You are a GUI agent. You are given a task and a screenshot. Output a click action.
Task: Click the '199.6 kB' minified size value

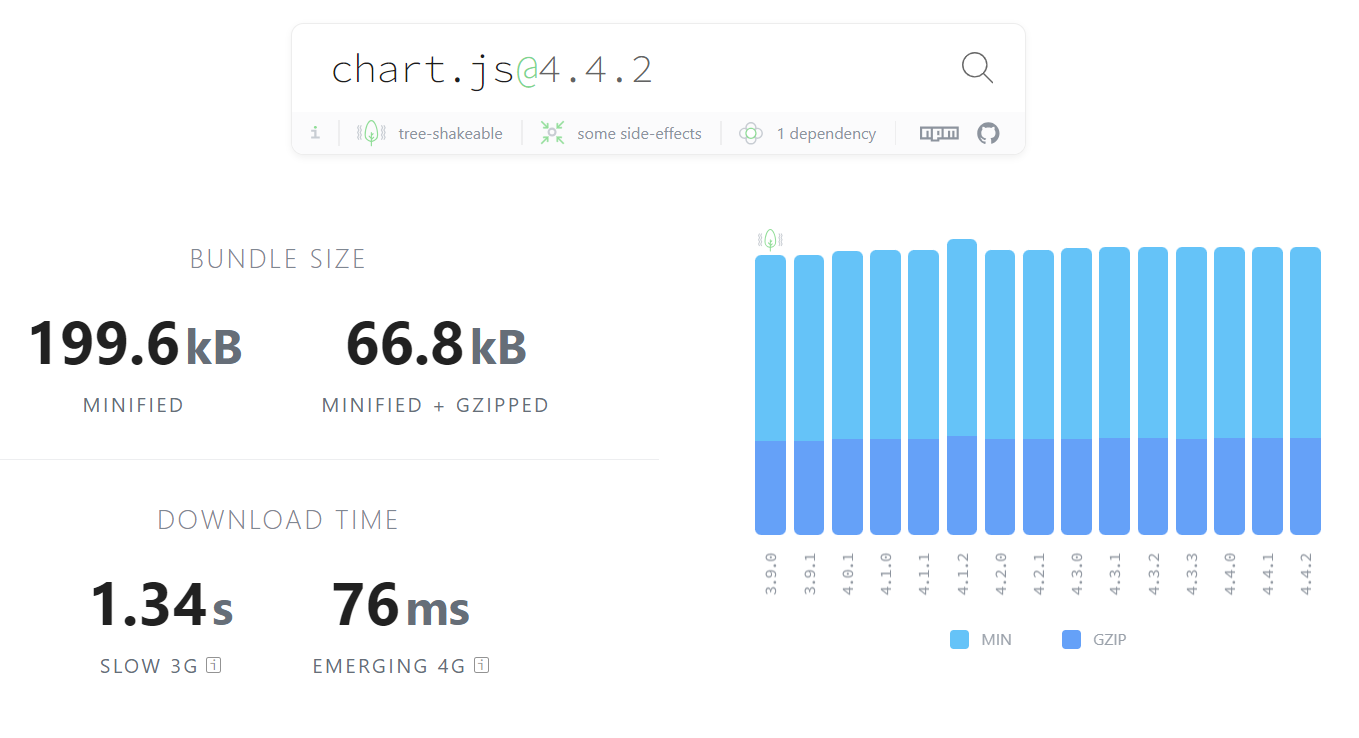[x=135, y=344]
